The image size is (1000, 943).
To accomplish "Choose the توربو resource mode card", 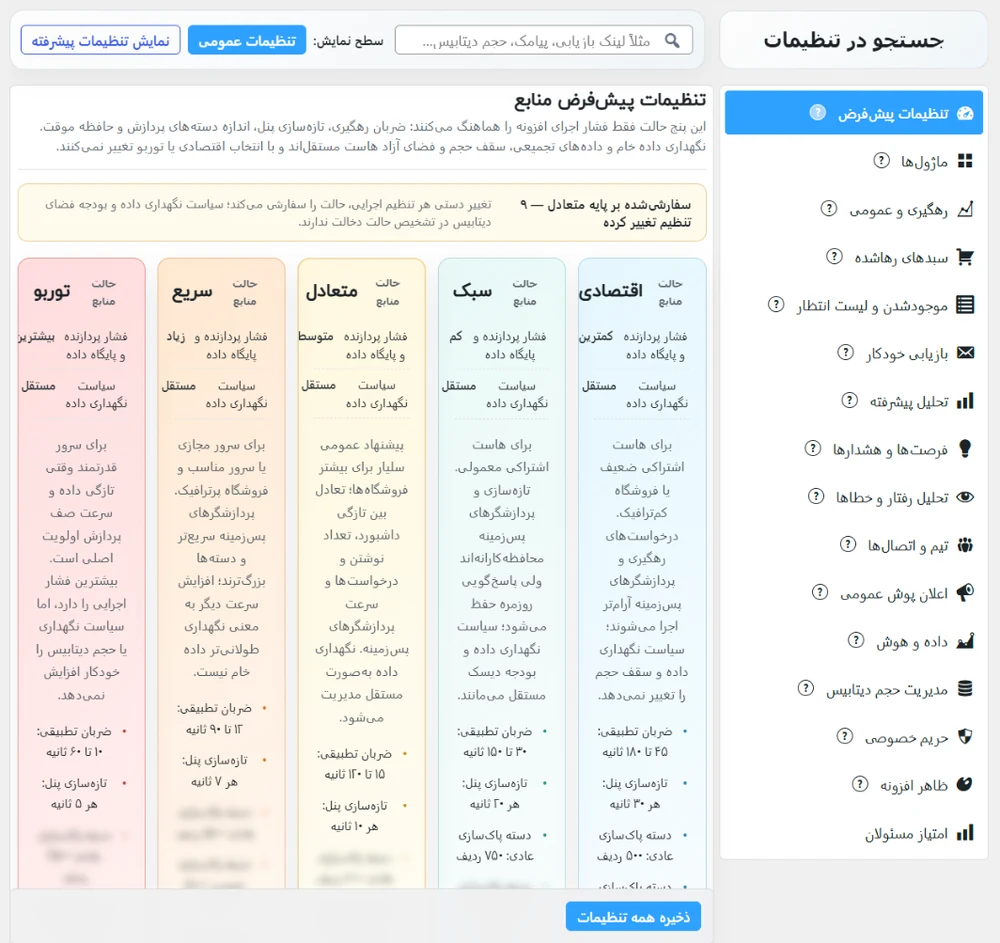I will 82,574.
